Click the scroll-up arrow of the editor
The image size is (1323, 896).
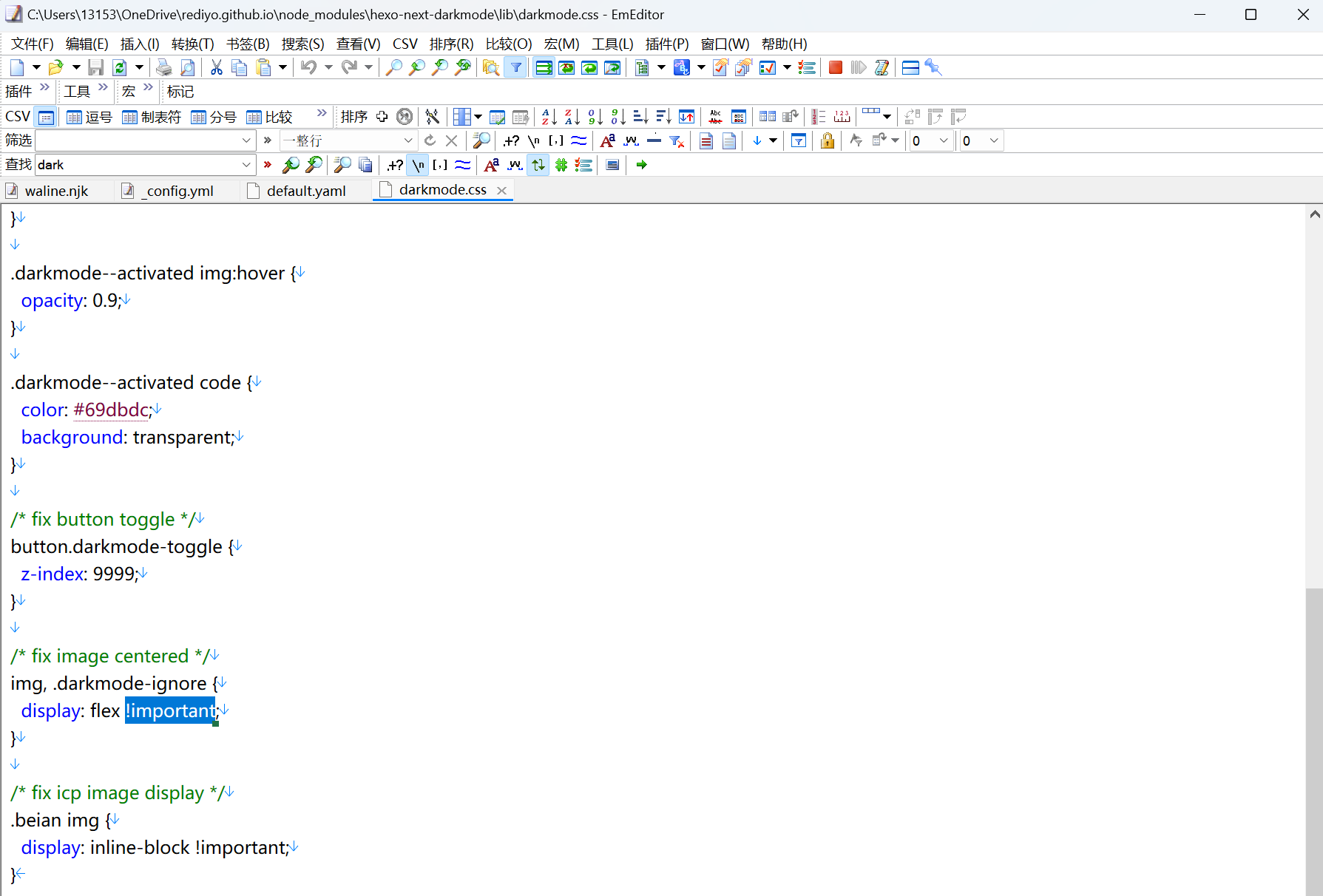tap(1314, 214)
